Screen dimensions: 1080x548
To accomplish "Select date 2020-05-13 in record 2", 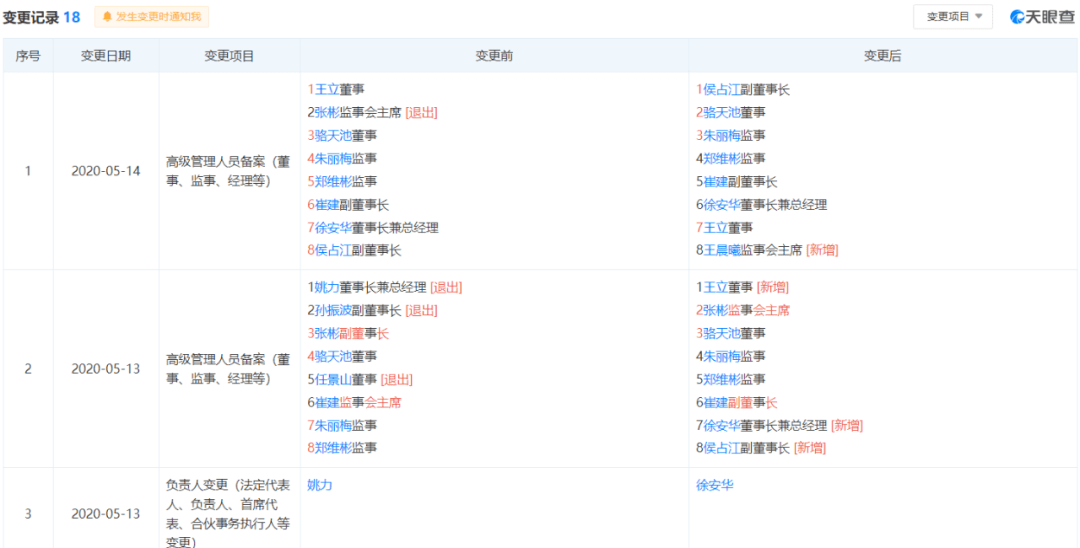I will (106, 368).
